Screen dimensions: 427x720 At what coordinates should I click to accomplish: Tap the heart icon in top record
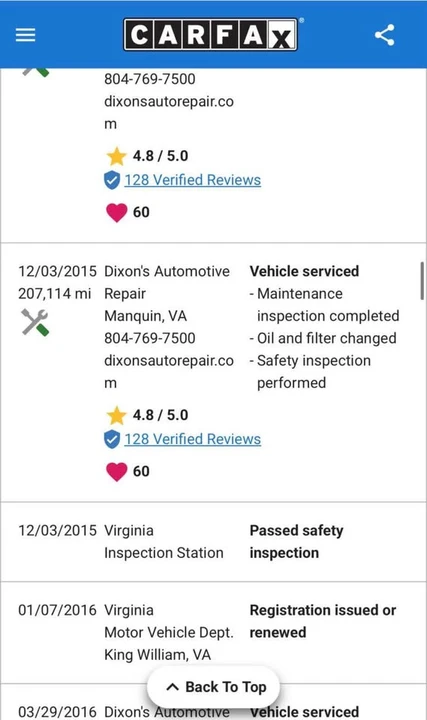pos(117,213)
